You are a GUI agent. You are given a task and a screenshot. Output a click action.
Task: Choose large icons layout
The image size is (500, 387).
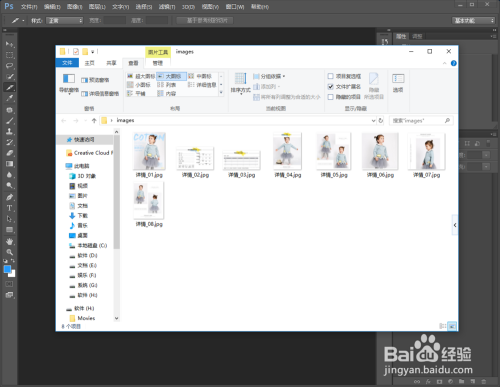(171, 76)
